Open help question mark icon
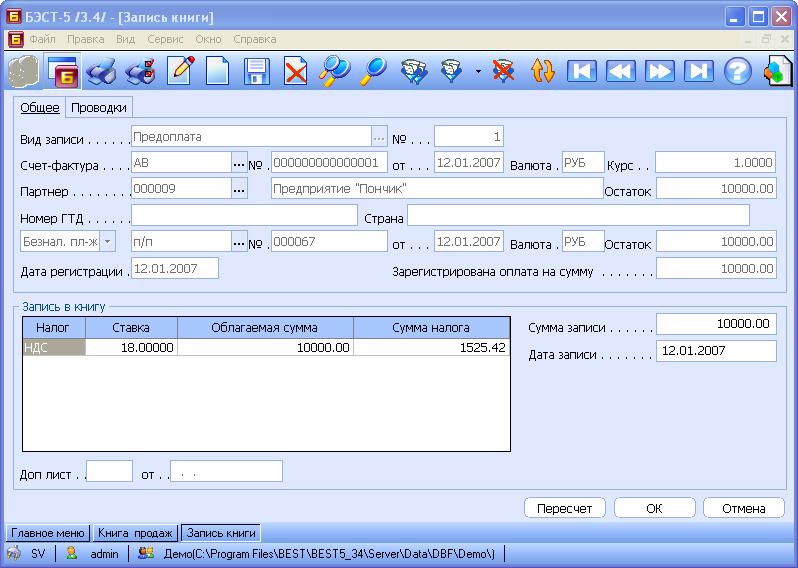798x568 pixels. 737,71
